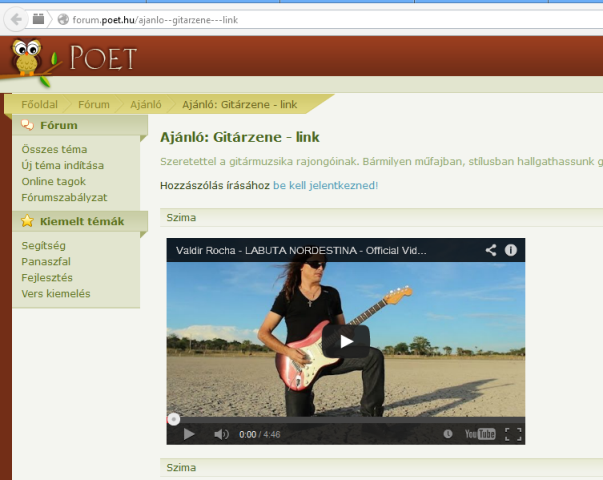Select the 'Ajánló: Gitárzene - link' breadcrumb
The width and height of the screenshot is (603, 480).
point(240,105)
